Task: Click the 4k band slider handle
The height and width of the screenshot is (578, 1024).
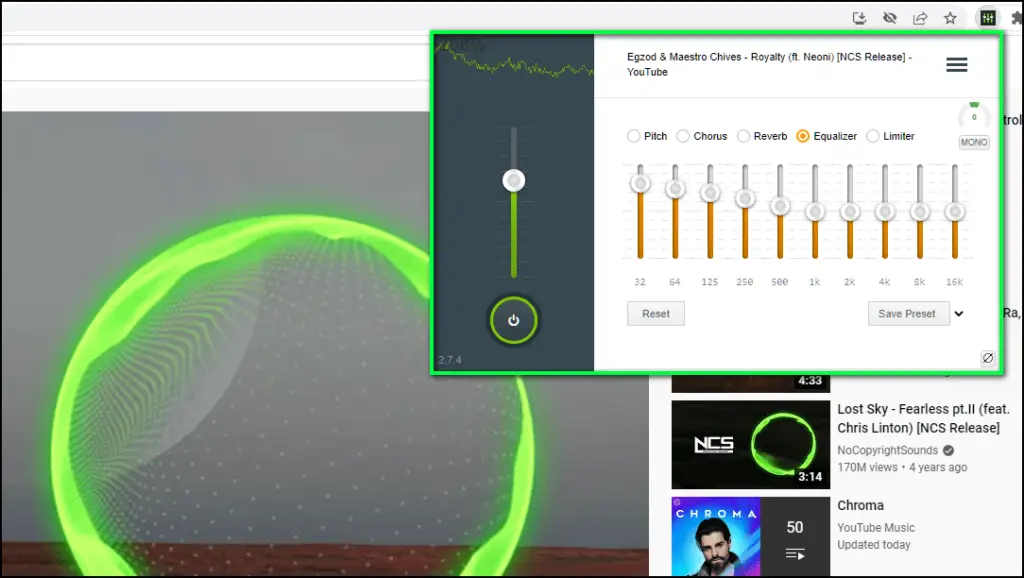Action: click(x=885, y=212)
